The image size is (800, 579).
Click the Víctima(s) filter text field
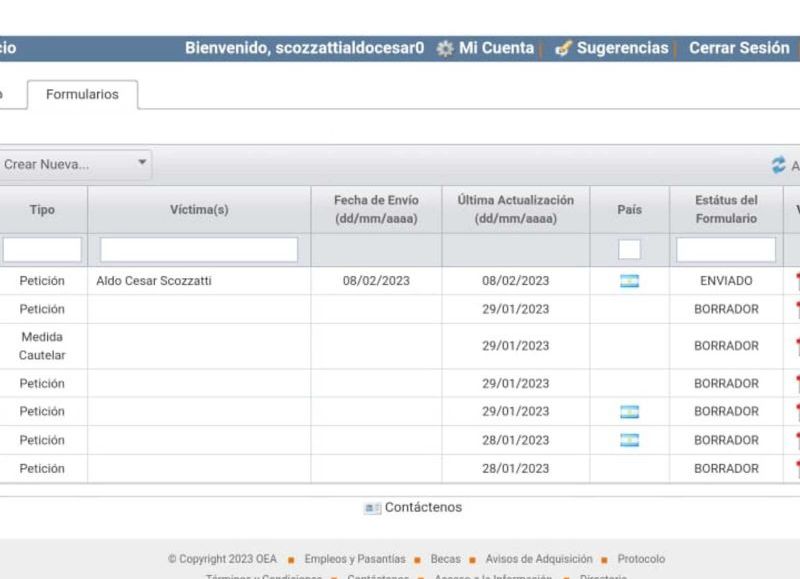pyautogui.click(x=198, y=250)
